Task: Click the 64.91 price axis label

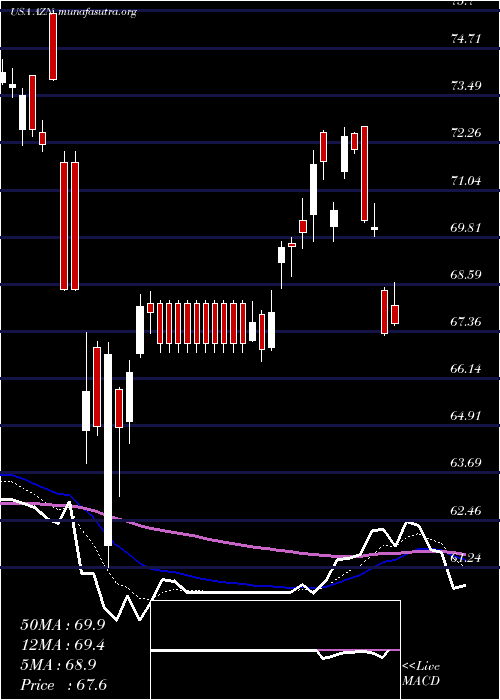Action: coord(466,416)
